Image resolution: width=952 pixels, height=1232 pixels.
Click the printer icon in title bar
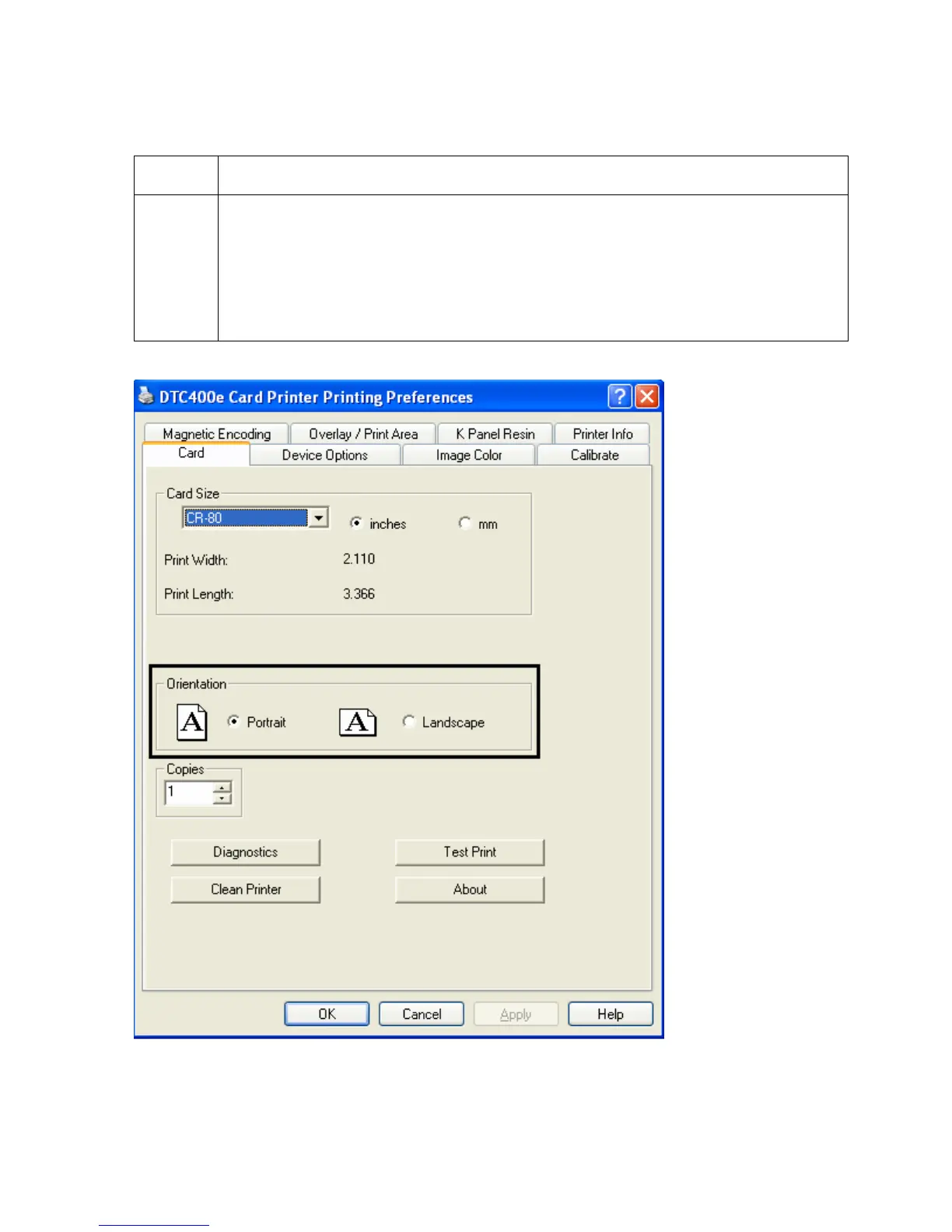146,396
